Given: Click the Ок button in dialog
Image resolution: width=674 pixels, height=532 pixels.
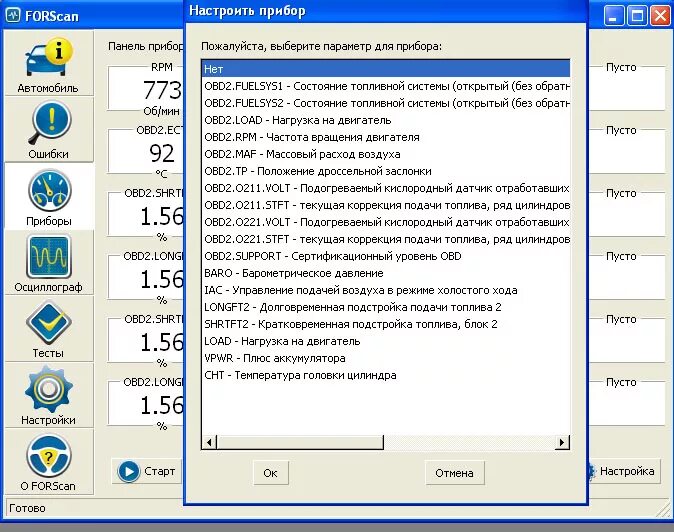Looking at the screenshot, I should tap(270, 473).
